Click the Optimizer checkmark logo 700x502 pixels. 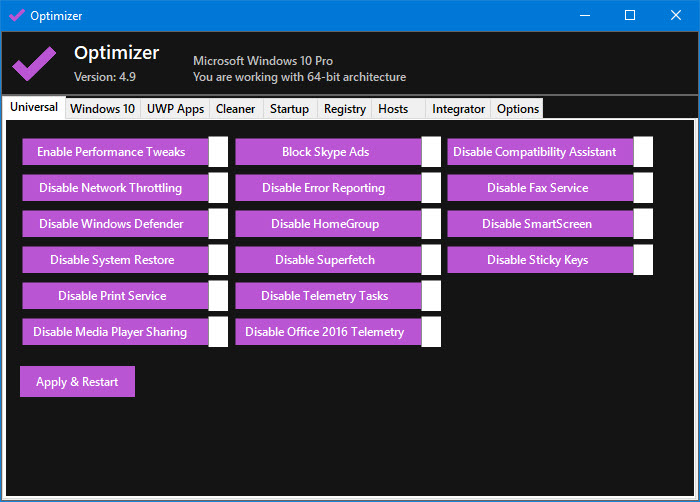pos(34,64)
